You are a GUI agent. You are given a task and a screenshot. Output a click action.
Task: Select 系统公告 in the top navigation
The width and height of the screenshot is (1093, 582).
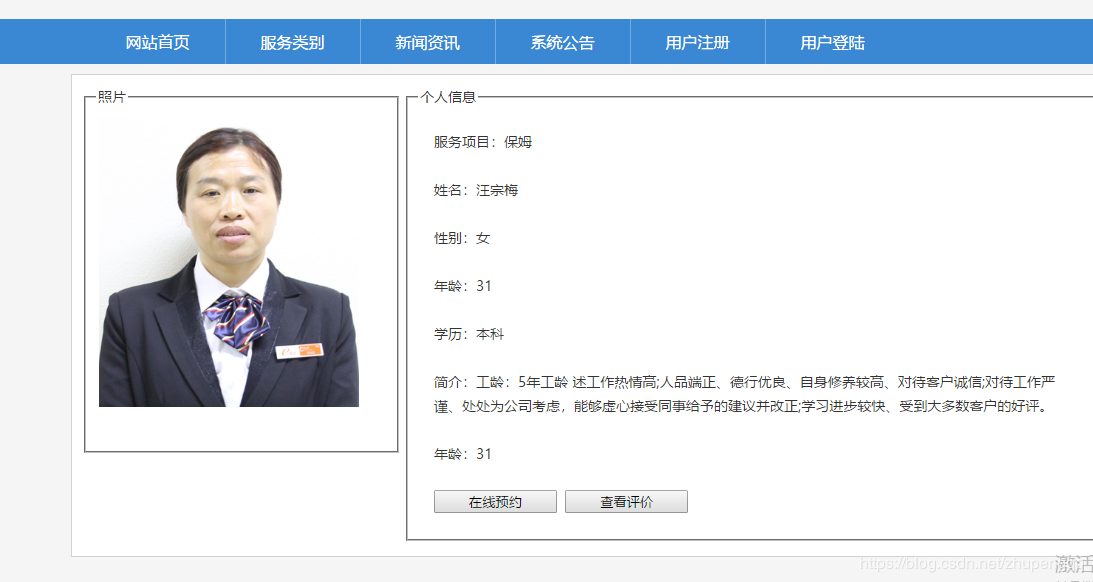563,43
